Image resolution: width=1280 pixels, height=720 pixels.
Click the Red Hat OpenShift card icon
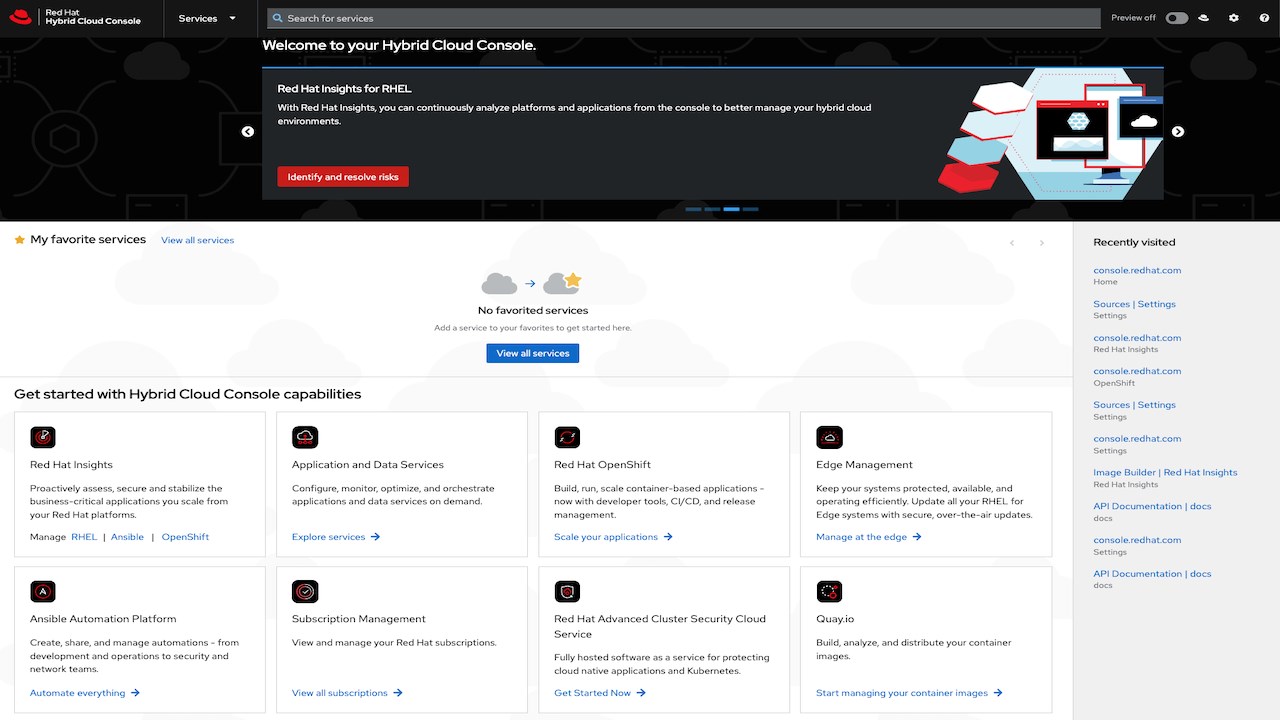tap(567, 437)
